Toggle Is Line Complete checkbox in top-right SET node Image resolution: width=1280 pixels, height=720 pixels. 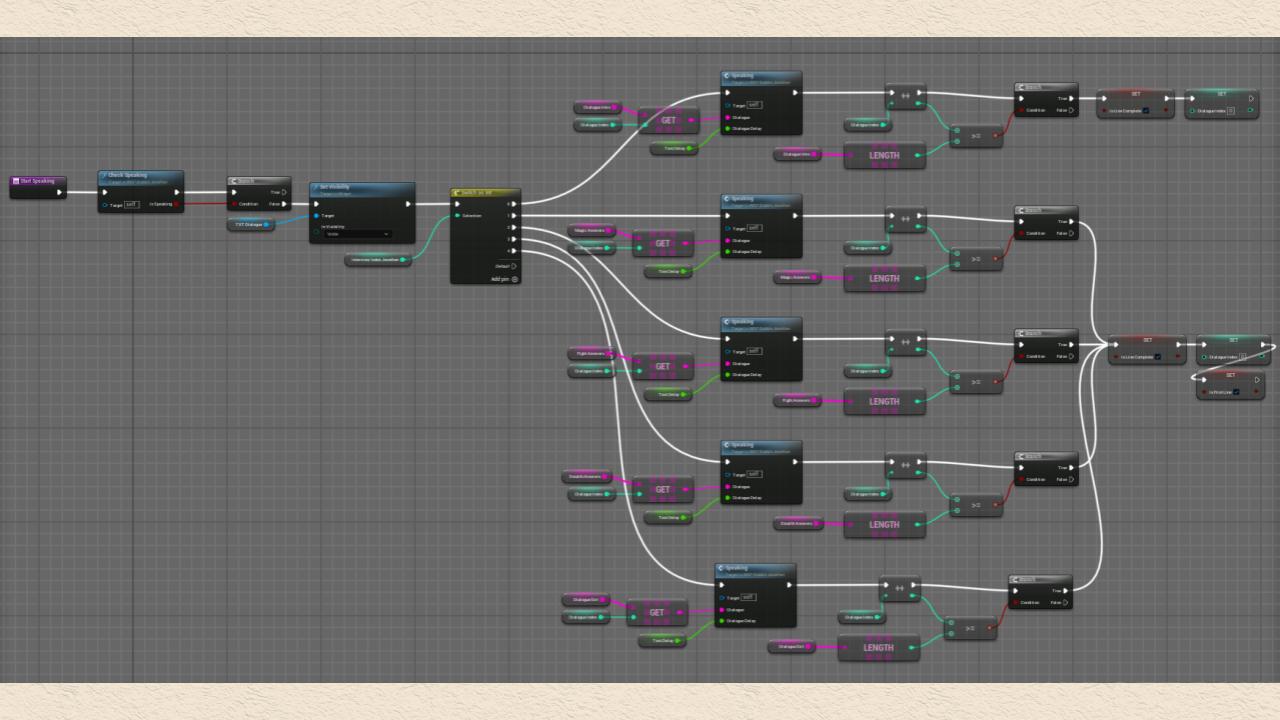coord(1146,111)
